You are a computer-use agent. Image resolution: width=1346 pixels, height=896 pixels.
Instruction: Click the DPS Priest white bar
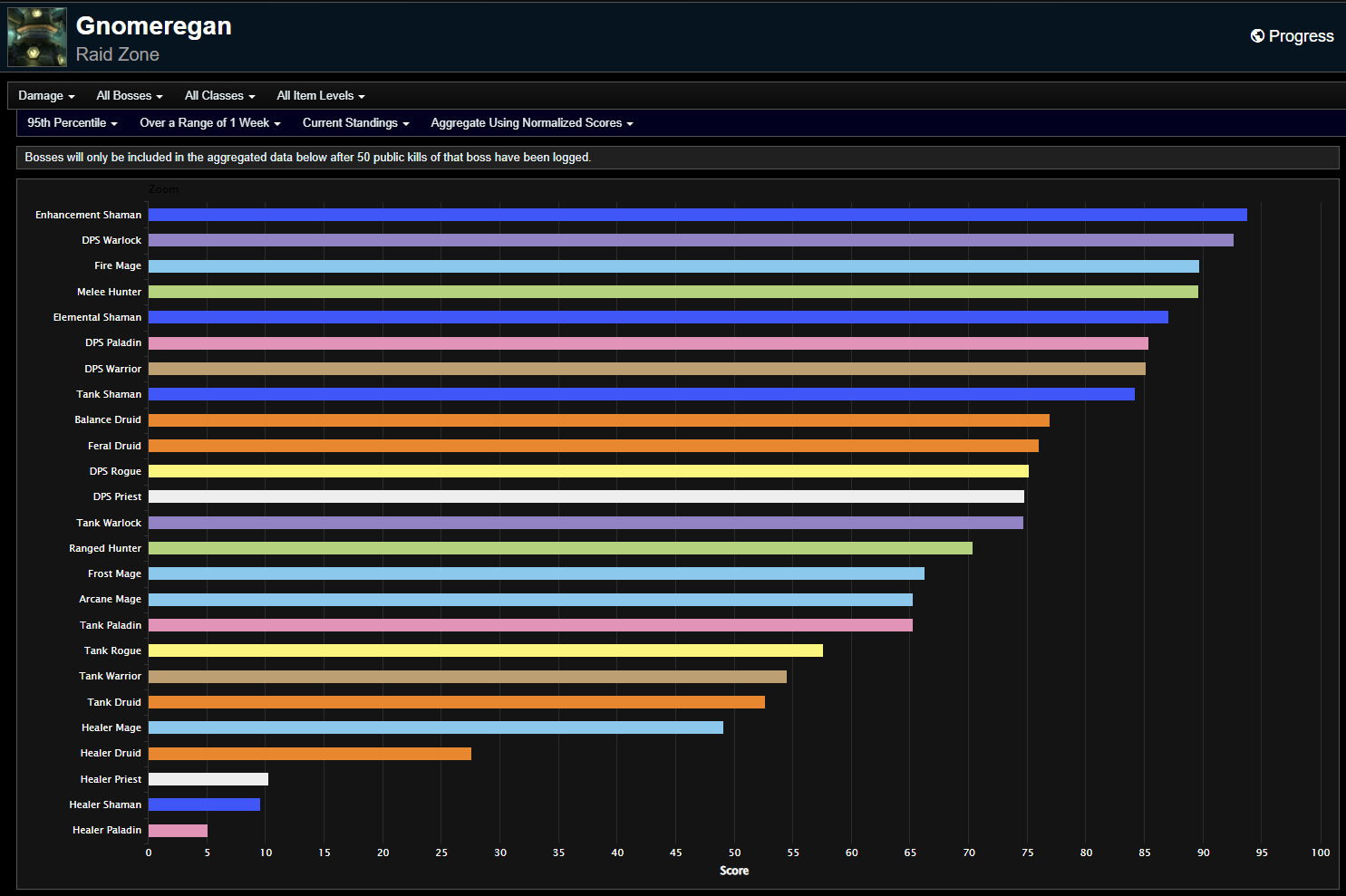(586, 496)
